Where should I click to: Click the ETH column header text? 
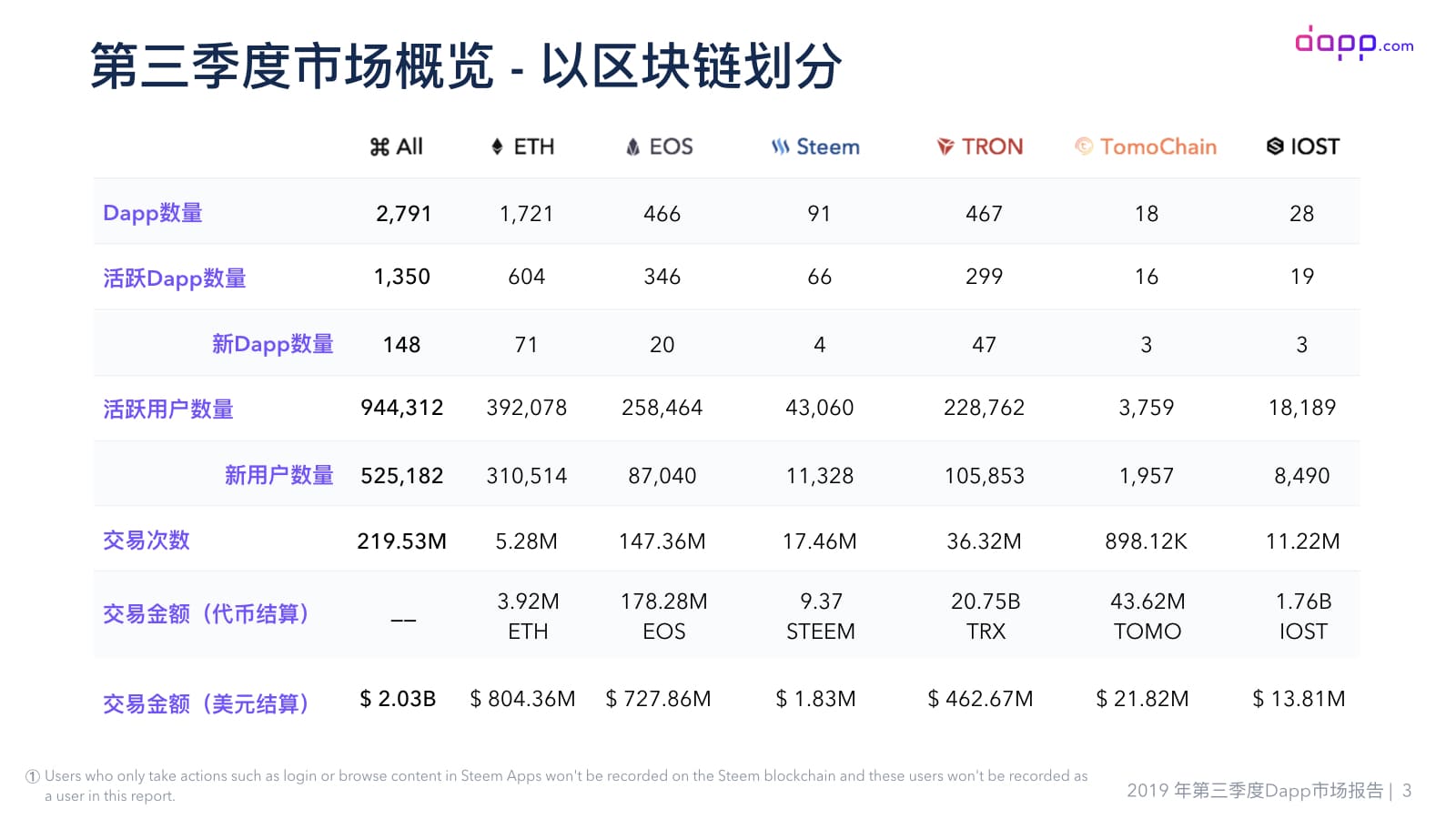[x=534, y=147]
